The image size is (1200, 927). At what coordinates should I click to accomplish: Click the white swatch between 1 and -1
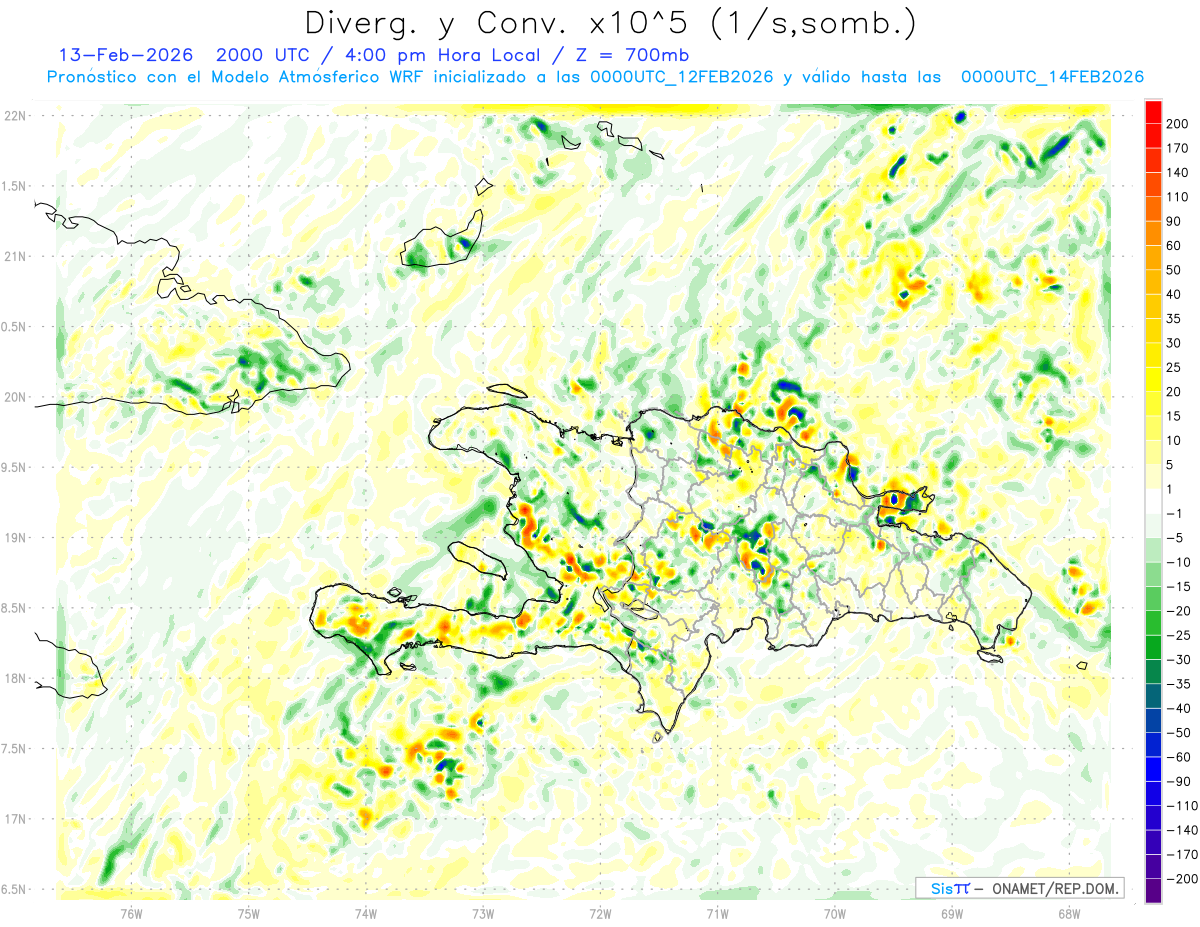pos(1153,501)
